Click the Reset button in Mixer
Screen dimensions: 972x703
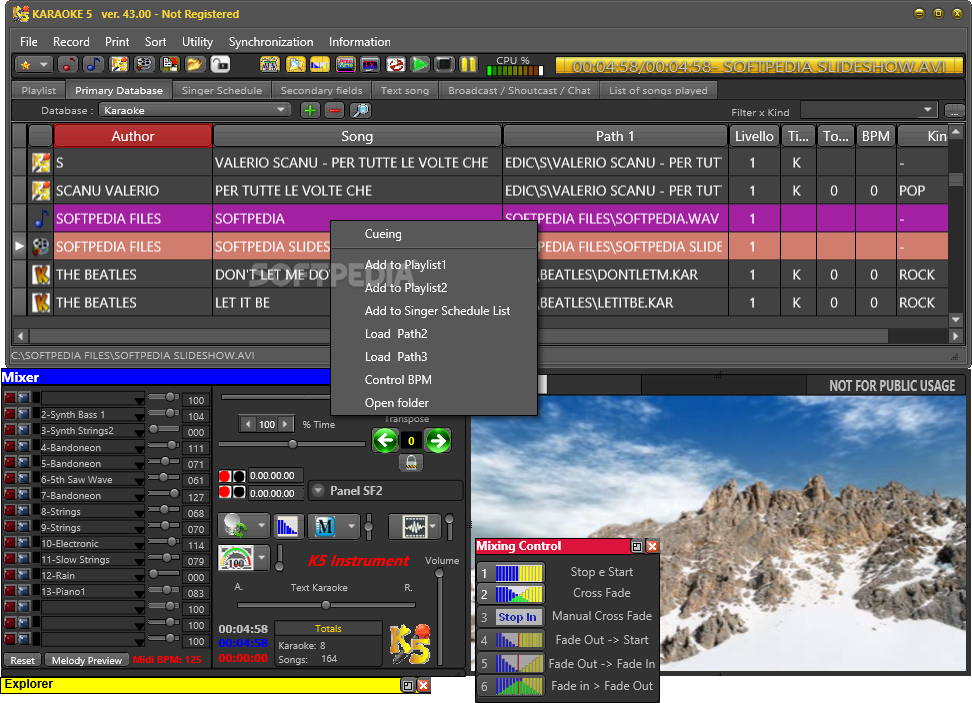click(22, 660)
